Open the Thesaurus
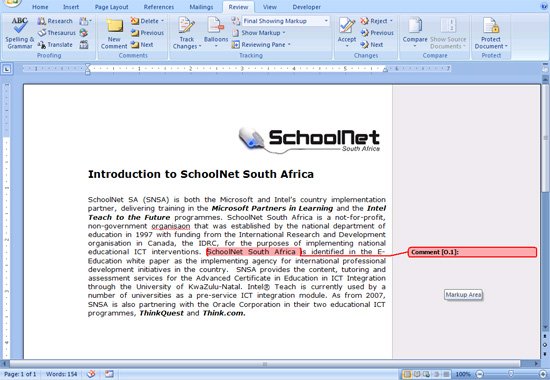The width and height of the screenshot is (550, 380). coord(56,33)
